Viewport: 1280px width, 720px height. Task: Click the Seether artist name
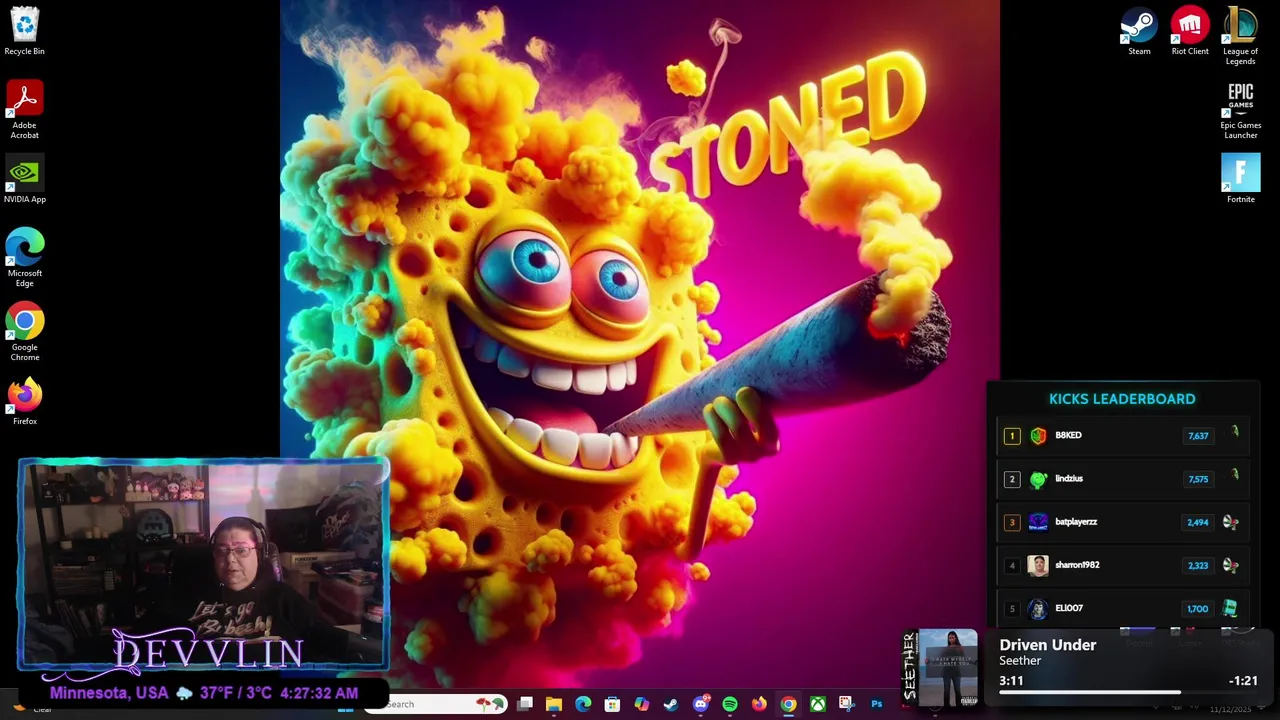pyautogui.click(x=1020, y=661)
